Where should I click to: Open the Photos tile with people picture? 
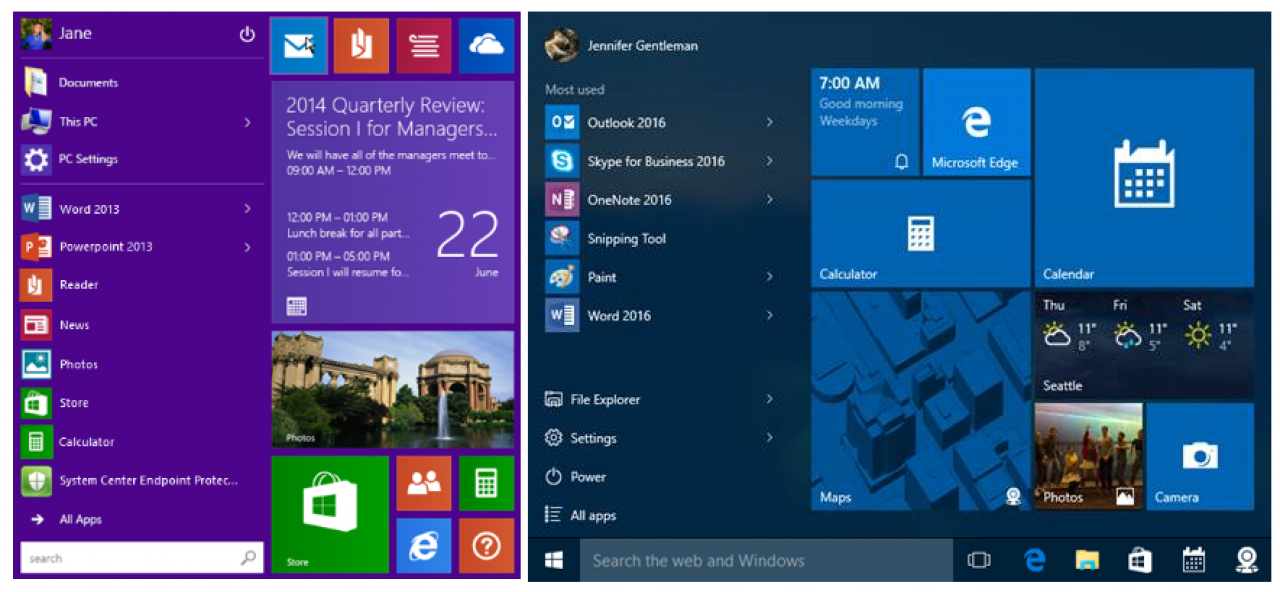(x=1089, y=456)
